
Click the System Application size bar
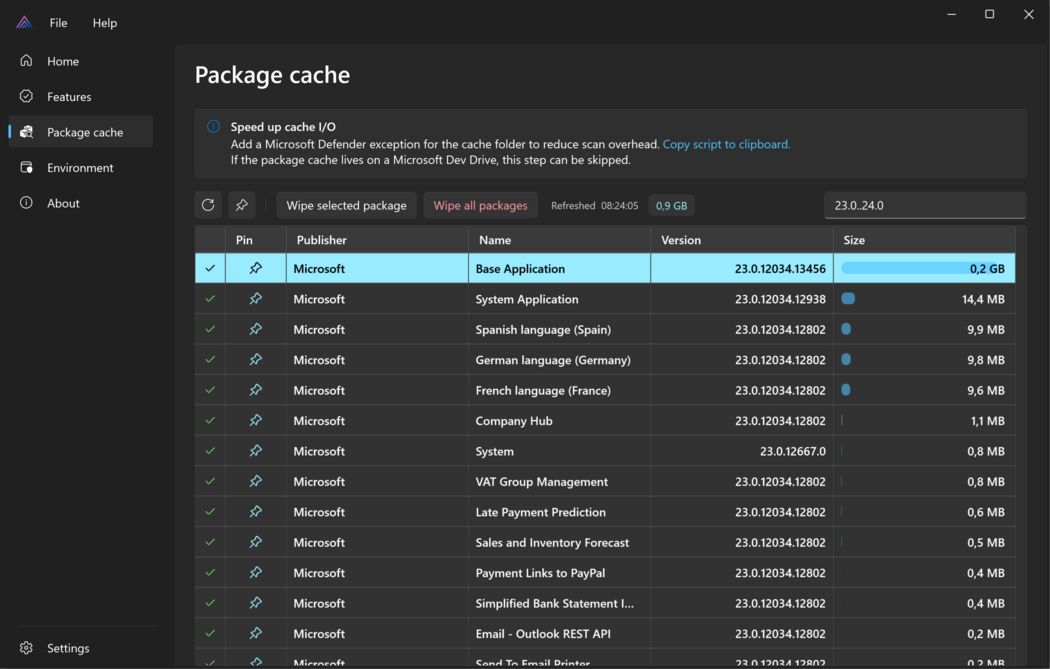(x=848, y=299)
